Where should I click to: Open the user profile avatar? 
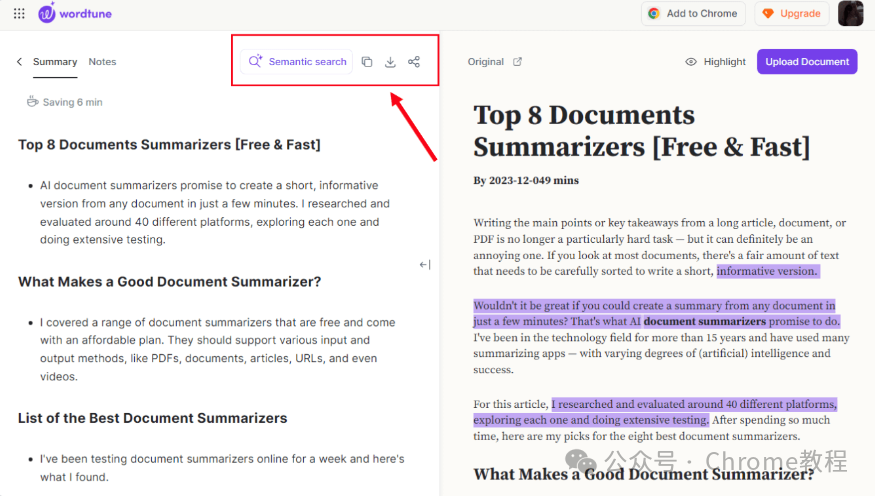click(x=850, y=13)
